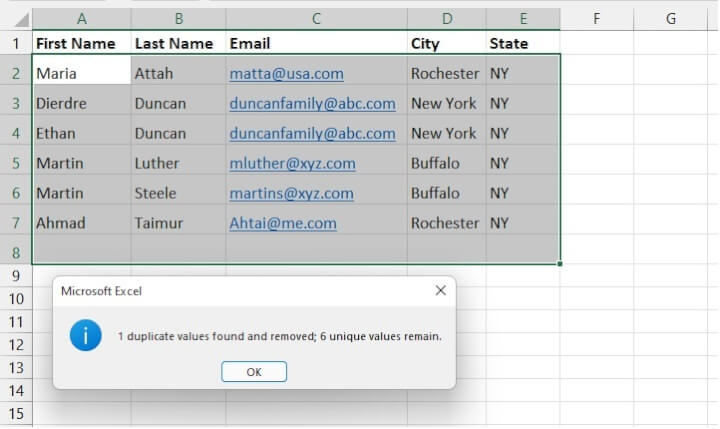Image resolution: width=720 pixels, height=429 pixels.
Task: Close the Microsoft Excel dialog with X
Action: [440, 291]
